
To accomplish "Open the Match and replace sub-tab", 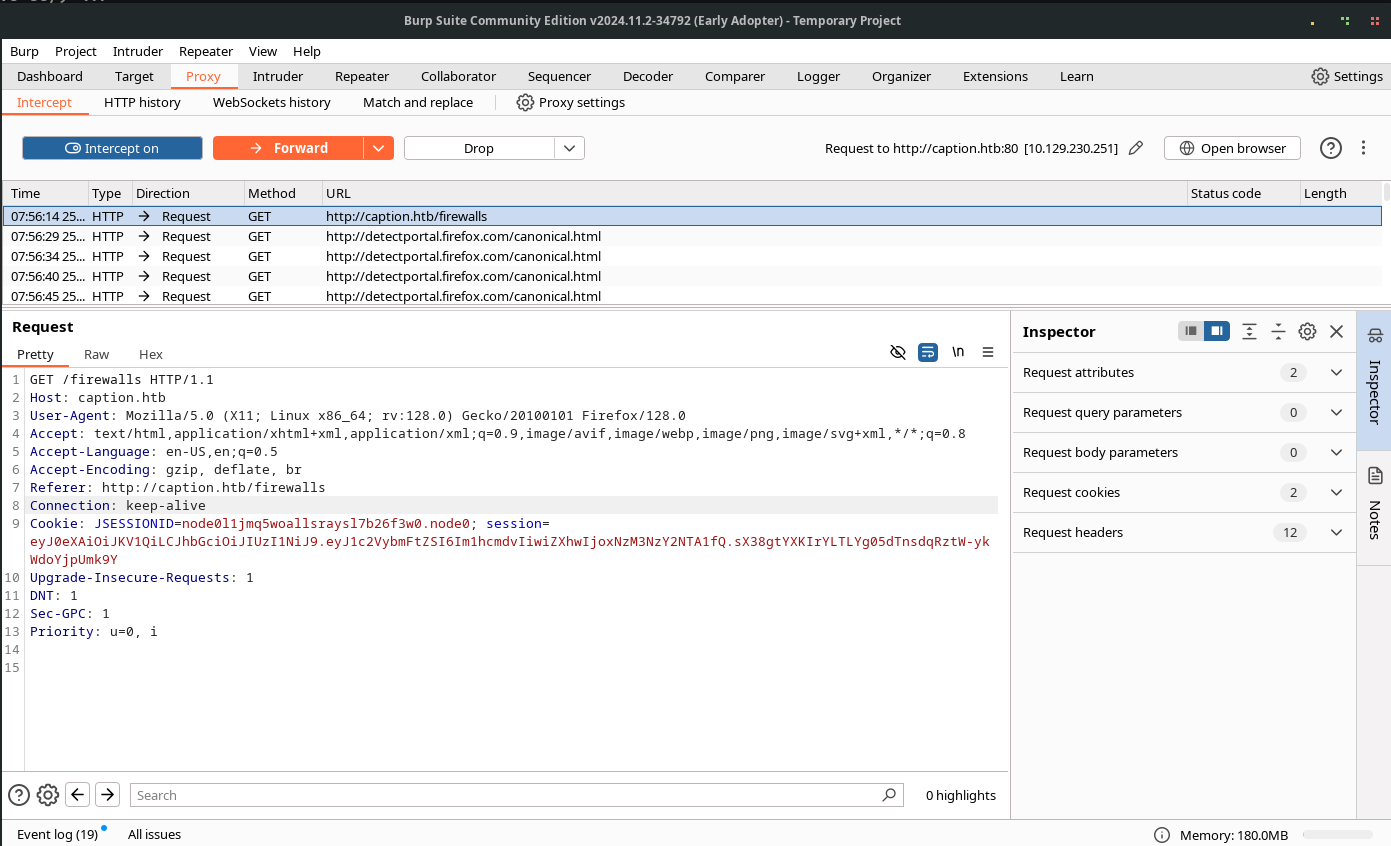I will click(418, 102).
